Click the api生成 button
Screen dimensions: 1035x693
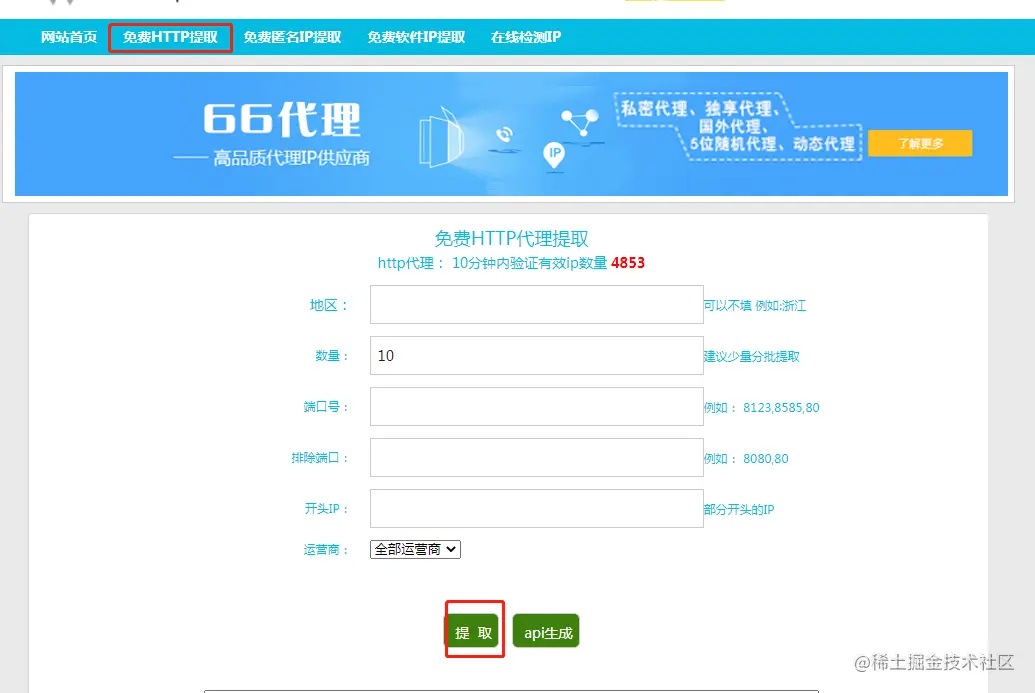click(546, 630)
